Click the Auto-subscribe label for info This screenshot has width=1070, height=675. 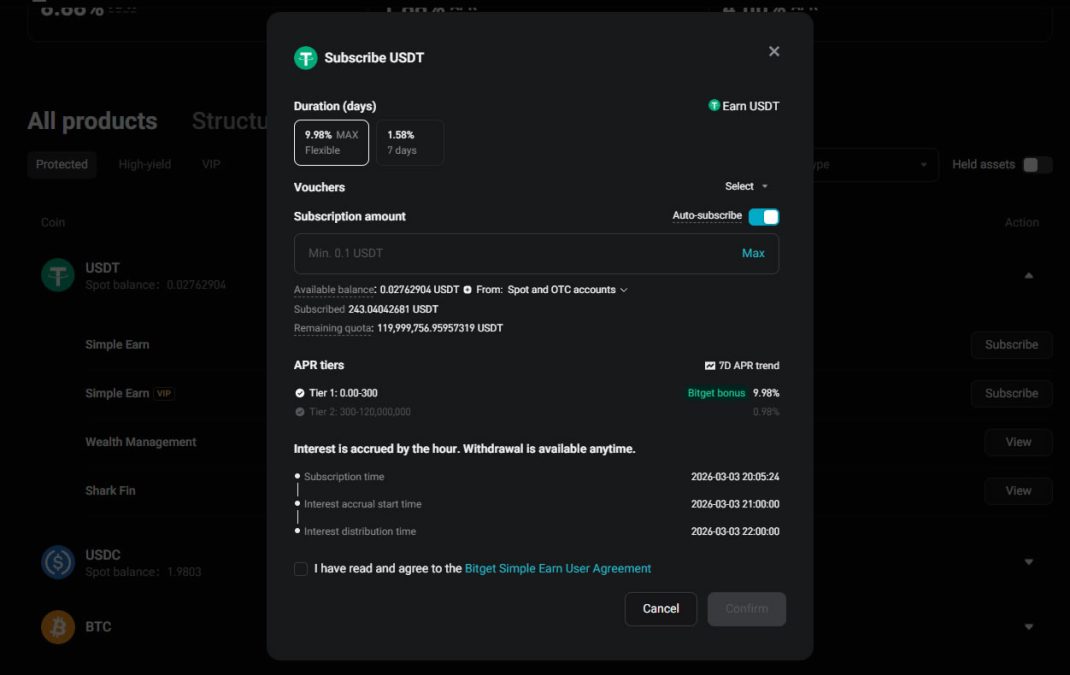[x=707, y=216]
